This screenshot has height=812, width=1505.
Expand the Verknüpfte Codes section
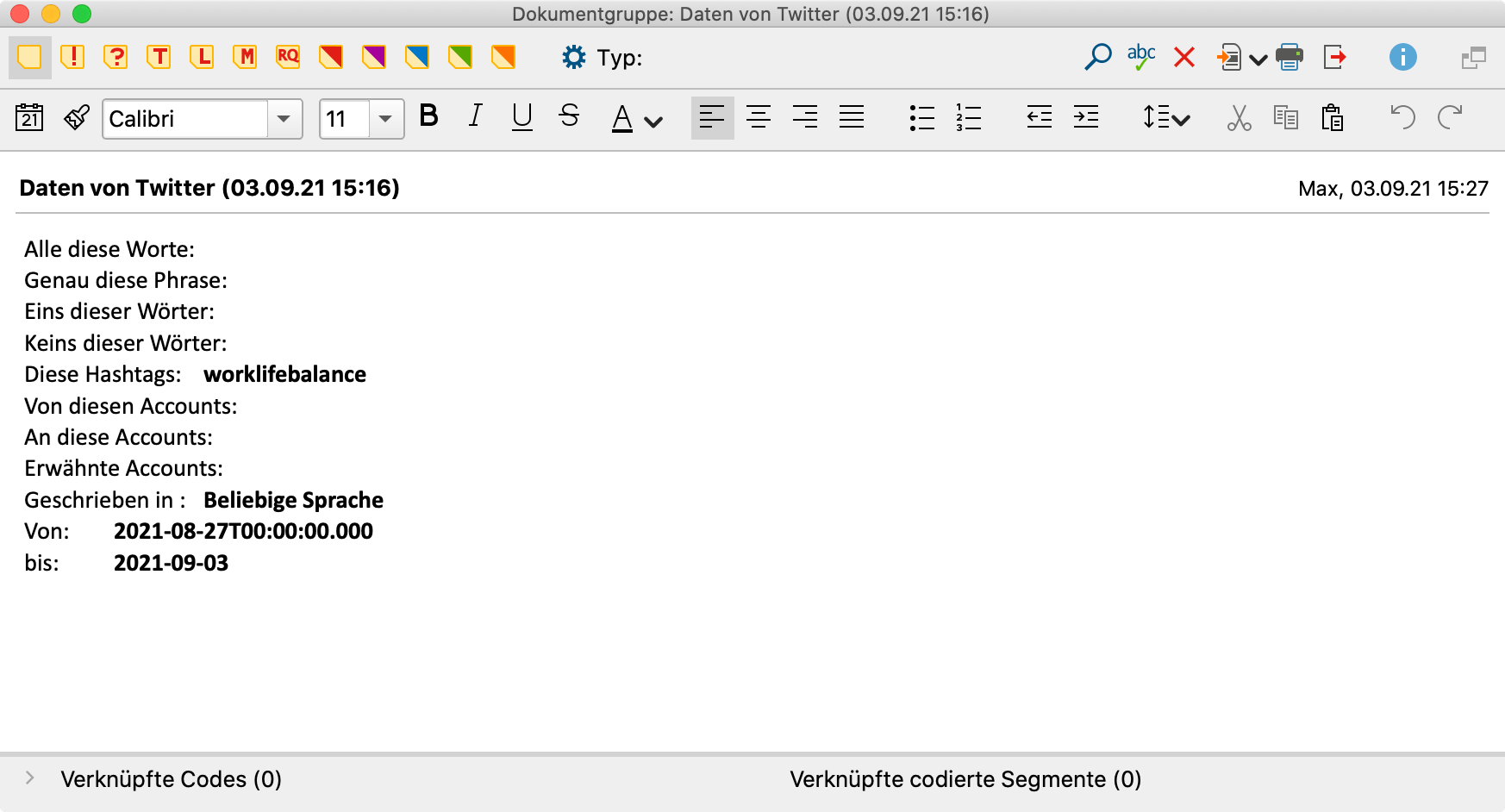(x=30, y=778)
